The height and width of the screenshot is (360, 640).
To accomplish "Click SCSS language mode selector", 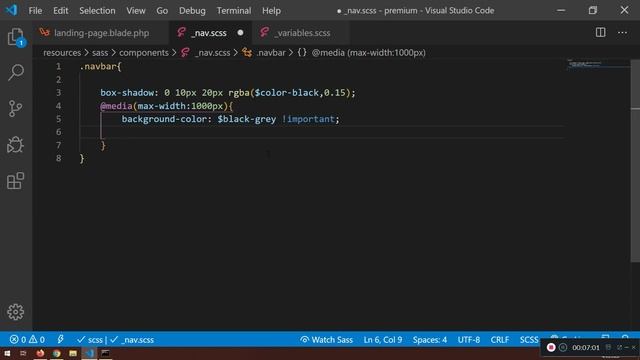I will pyautogui.click(x=529, y=340).
